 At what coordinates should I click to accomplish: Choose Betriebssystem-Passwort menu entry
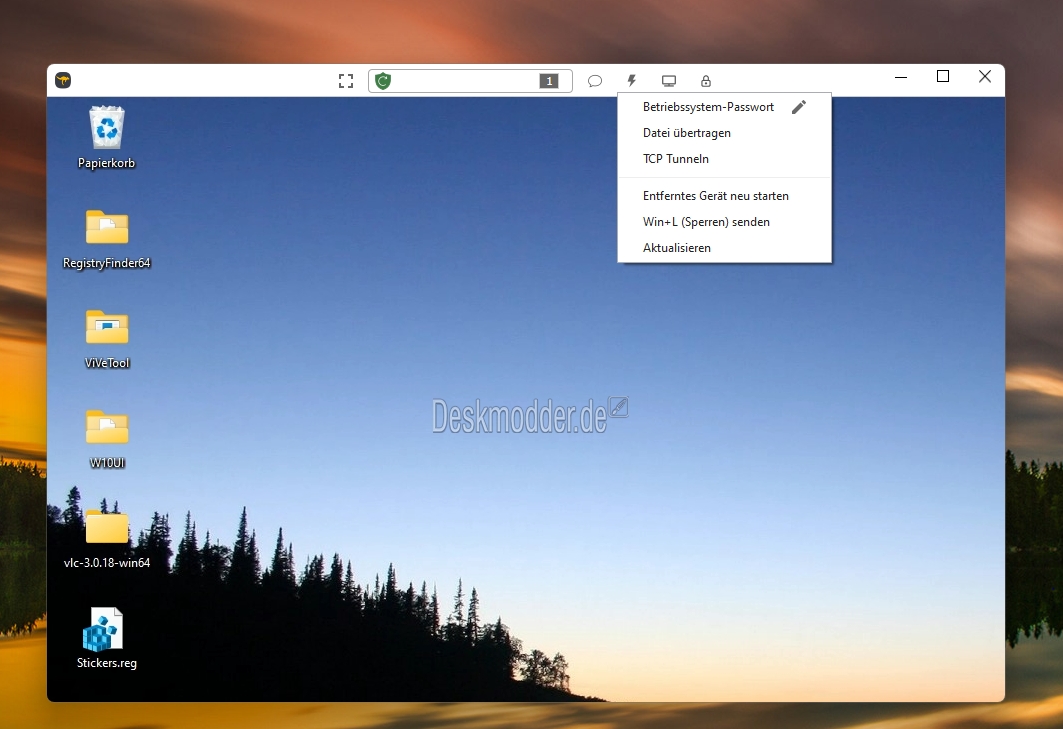coord(708,107)
